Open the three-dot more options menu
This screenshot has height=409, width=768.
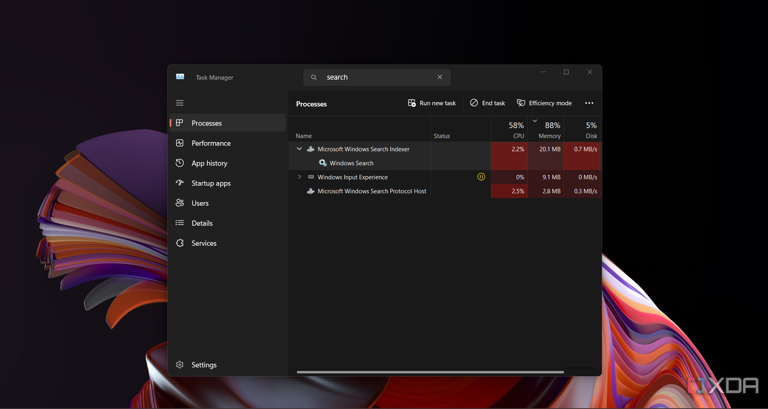pyautogui.click(x=589, y=103)
